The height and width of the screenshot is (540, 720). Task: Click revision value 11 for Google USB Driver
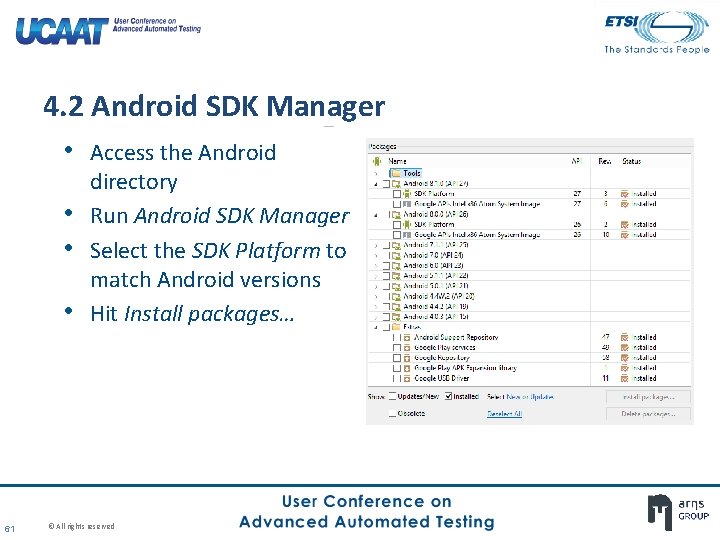(605, 378)
